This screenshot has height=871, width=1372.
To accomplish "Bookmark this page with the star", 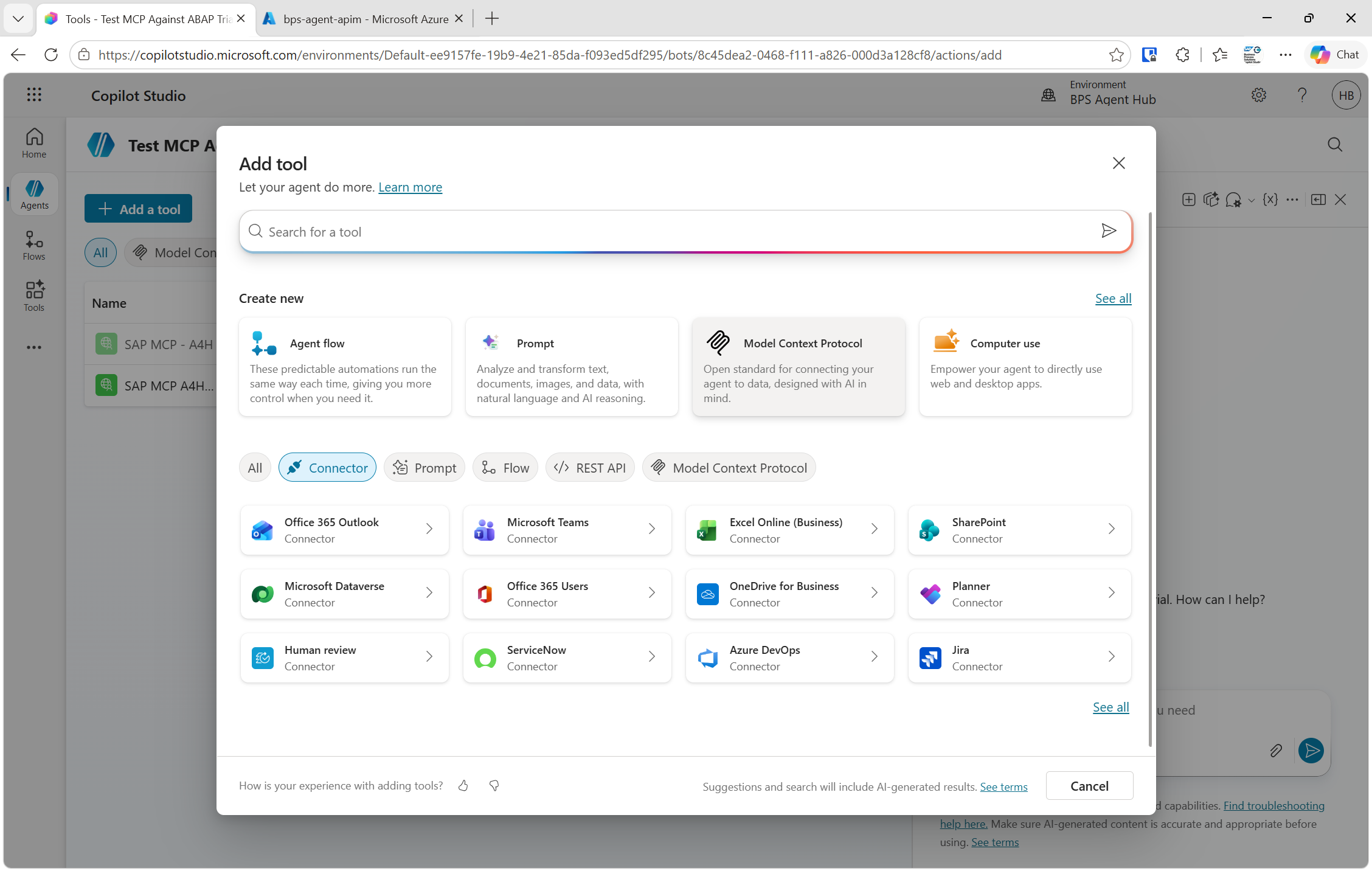I will pyautogui.click(x=1116, y=55).
